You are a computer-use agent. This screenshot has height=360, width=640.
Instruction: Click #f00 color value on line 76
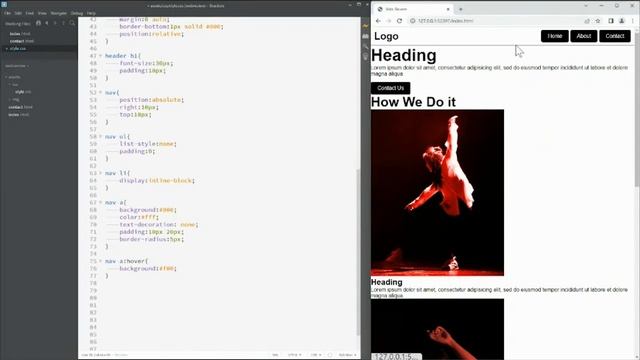[167, 269]
